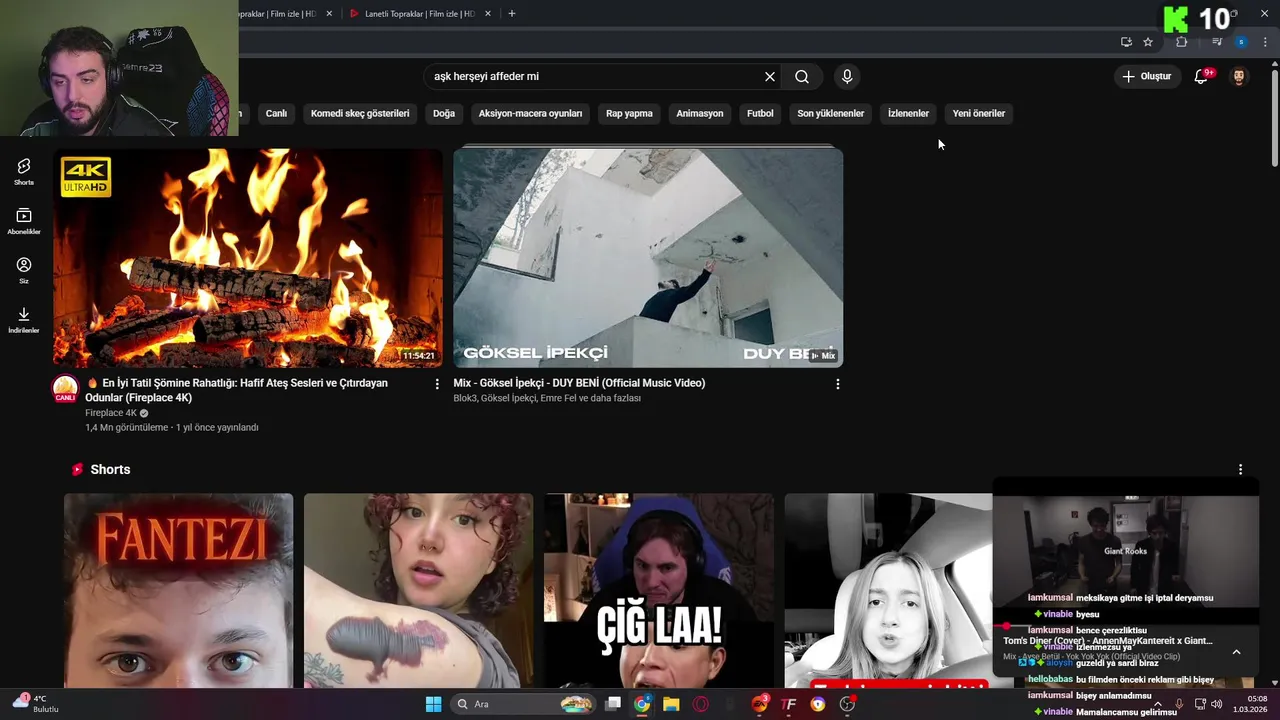
Task: Click the Giant Rooks miniplayer video
Action: [1125, 551]
